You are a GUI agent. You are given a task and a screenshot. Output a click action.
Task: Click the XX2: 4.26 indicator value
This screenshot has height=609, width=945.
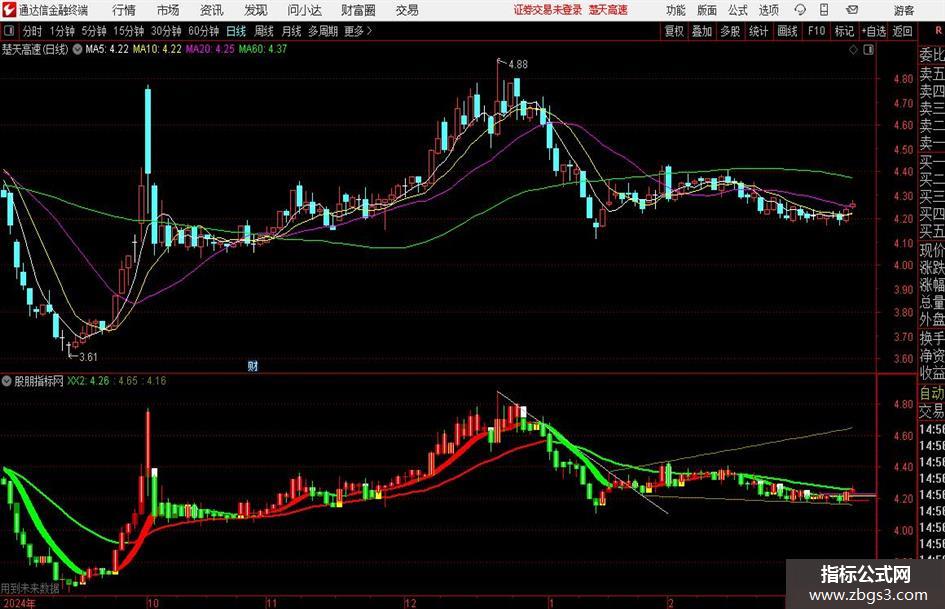tap(88, 381)
